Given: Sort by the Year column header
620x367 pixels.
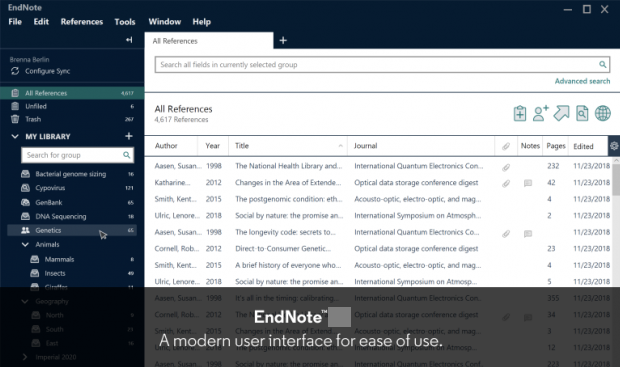Looking at the screenshot, I should tap(212, 146).
